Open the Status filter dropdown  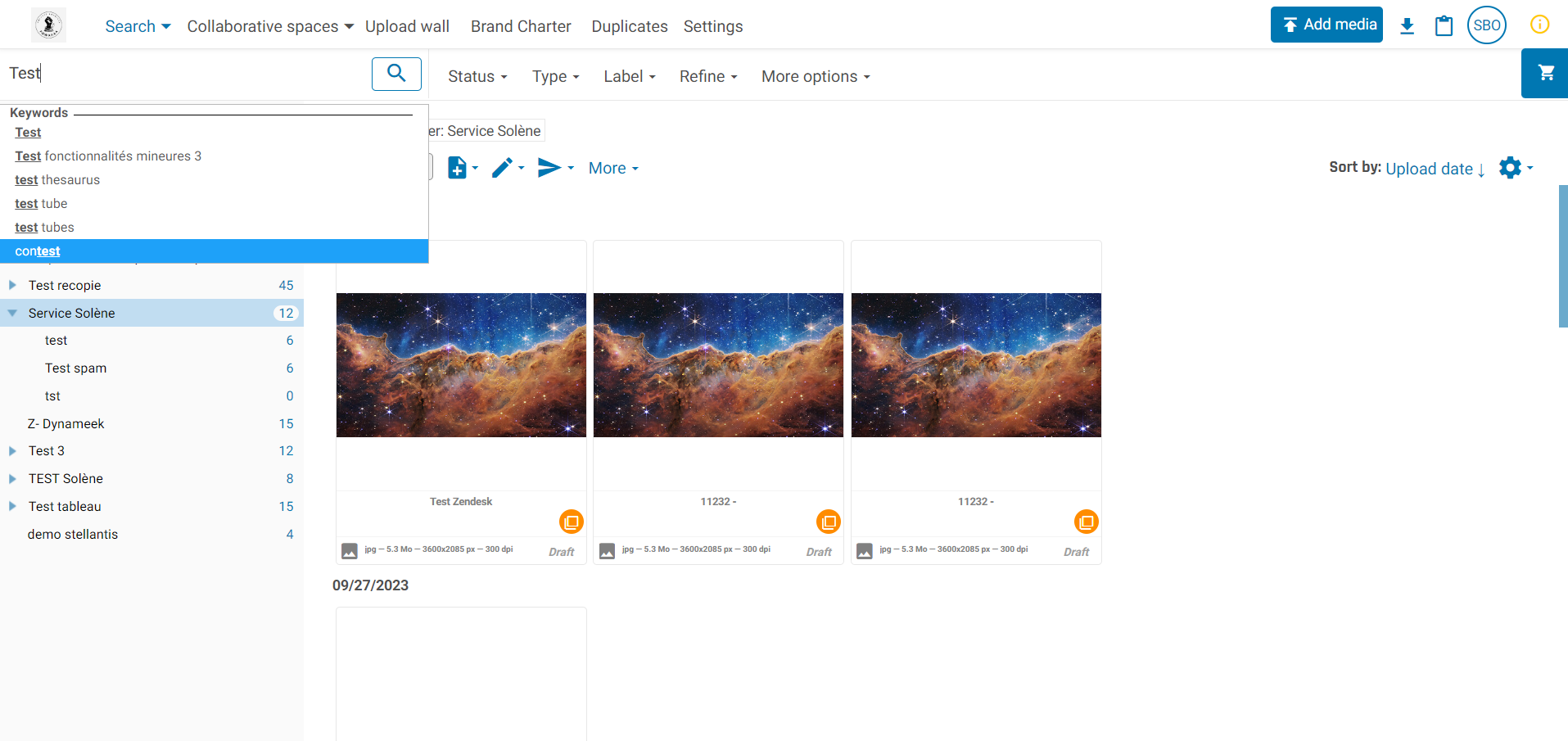pos(477,76)
